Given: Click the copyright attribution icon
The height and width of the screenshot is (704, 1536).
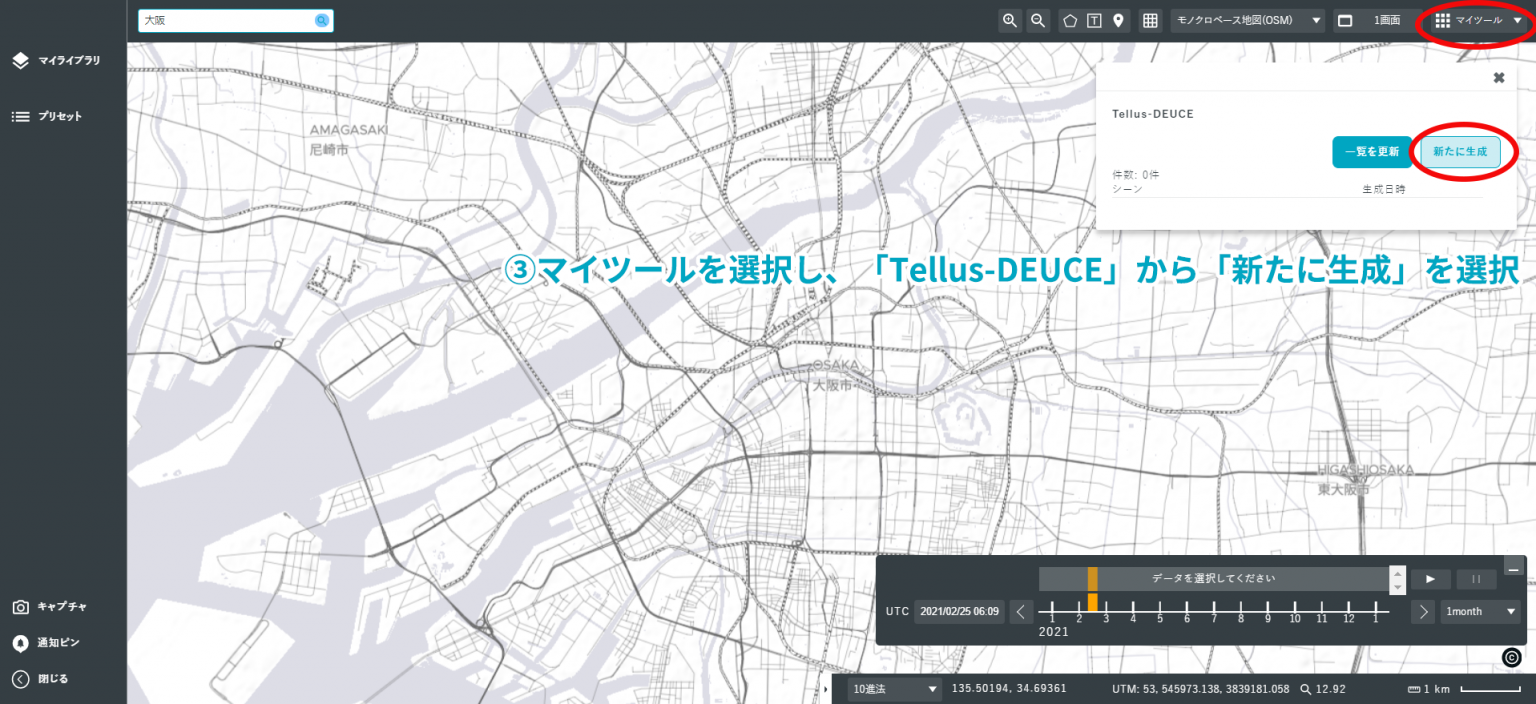Looking at the screenshot, I should pos(1512,657).
